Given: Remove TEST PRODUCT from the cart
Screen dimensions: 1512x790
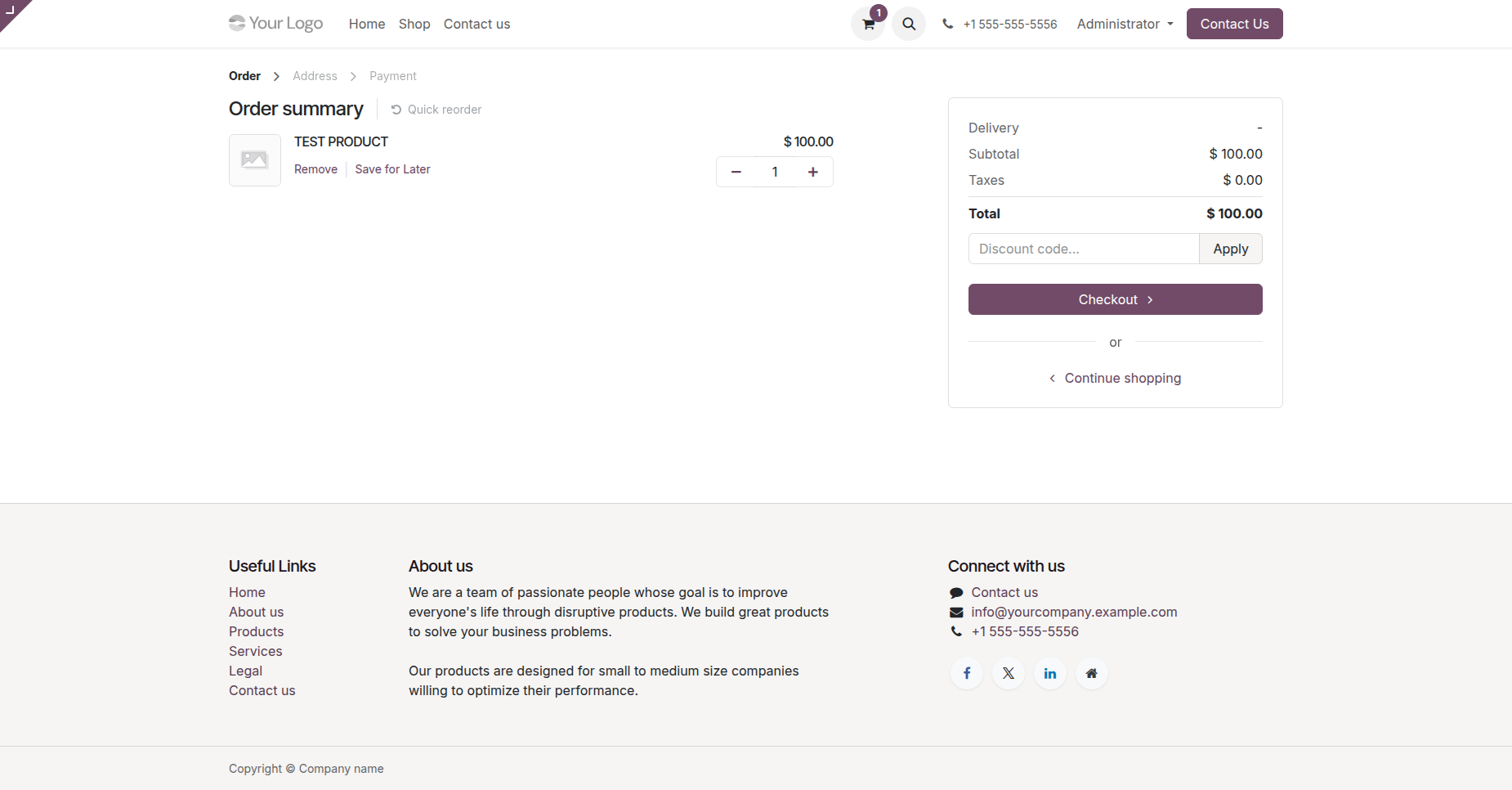Looking at the screenshot, I should pos(315,169).
